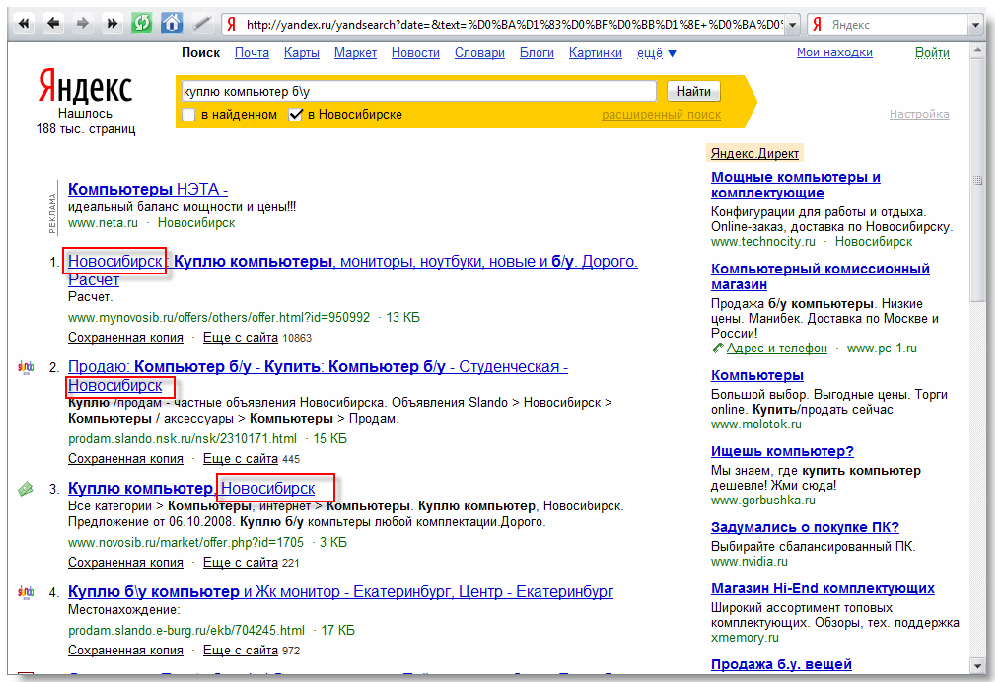The width and height of the screenshot is (995, 682).
Task: Open 'Ищешь компьютер?' ad link
Action: coord(782,451)
